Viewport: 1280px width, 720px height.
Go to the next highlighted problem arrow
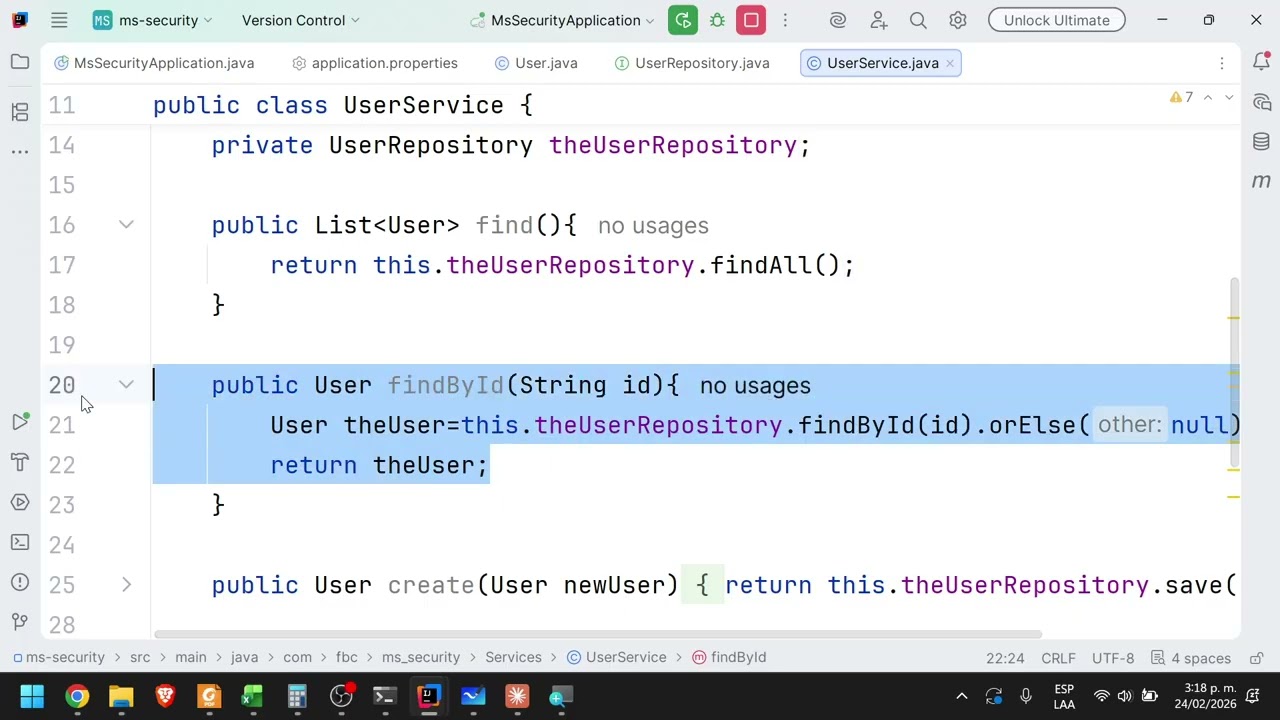tap(1229, 97)
